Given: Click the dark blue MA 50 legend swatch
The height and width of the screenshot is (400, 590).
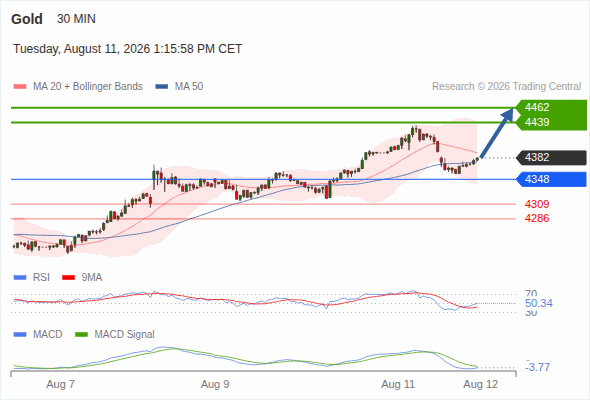Looking at the screenshot, I should (x=162, y=87).
